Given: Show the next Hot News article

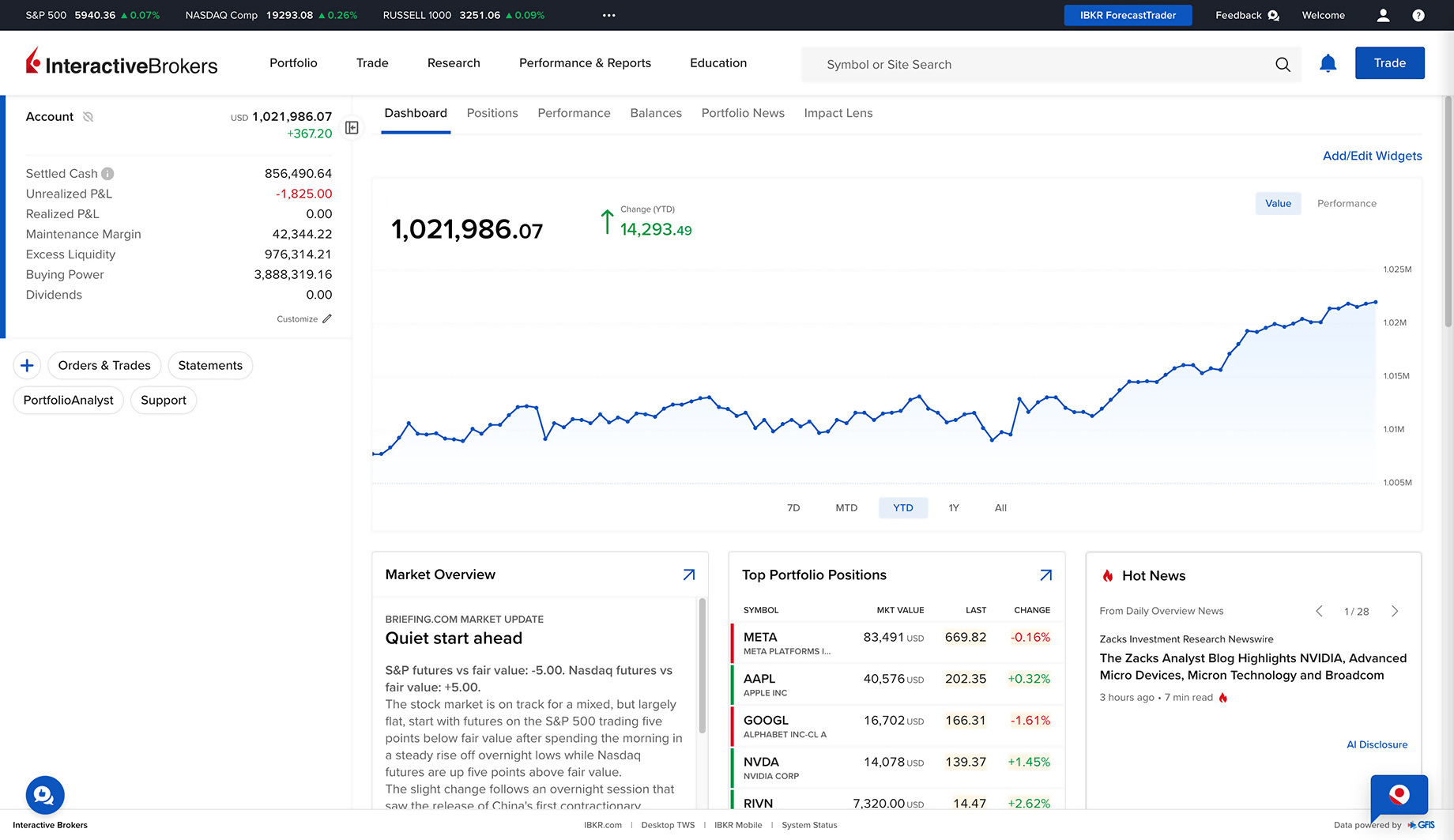Looking at the screenshot, I should 1395,611.
